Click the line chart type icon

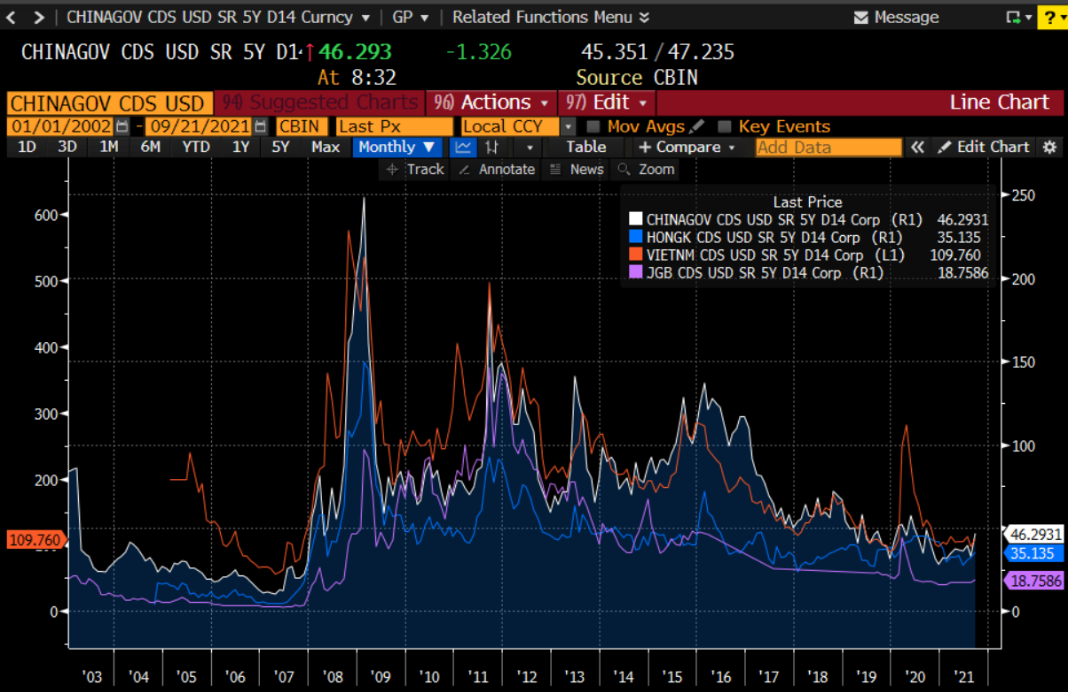coord(463,147)
